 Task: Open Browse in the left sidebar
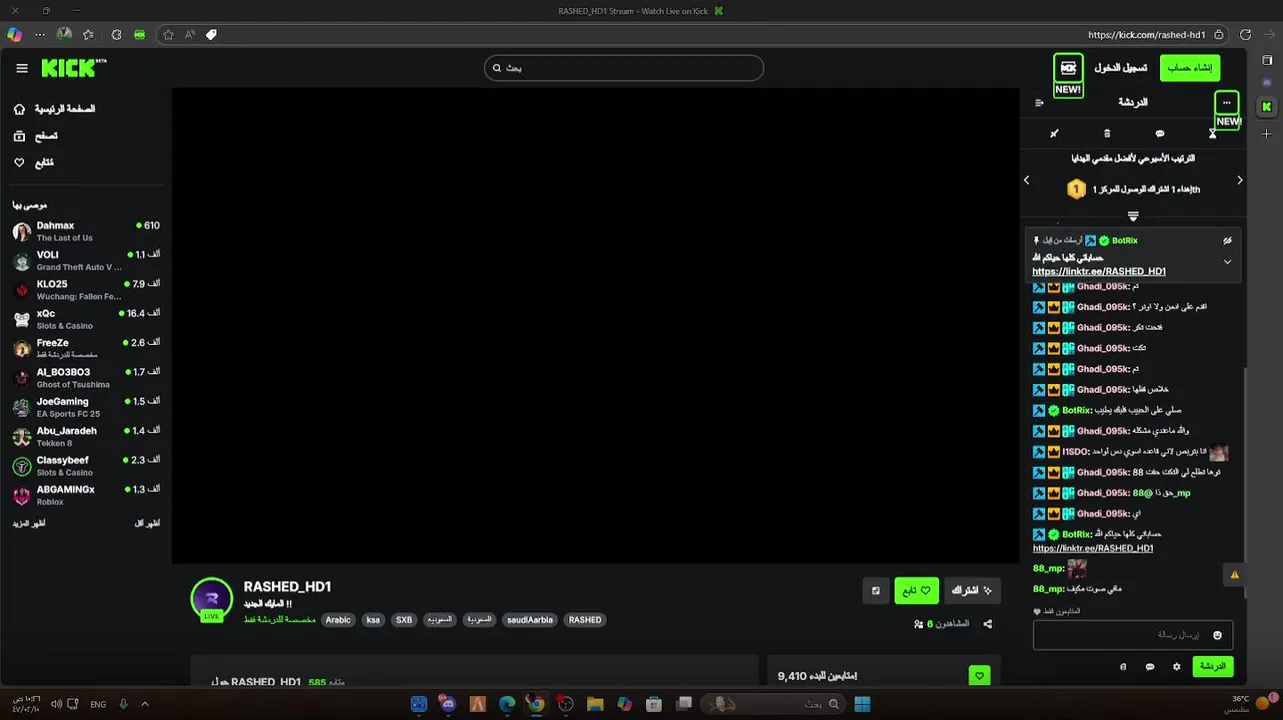coord(36,136)
